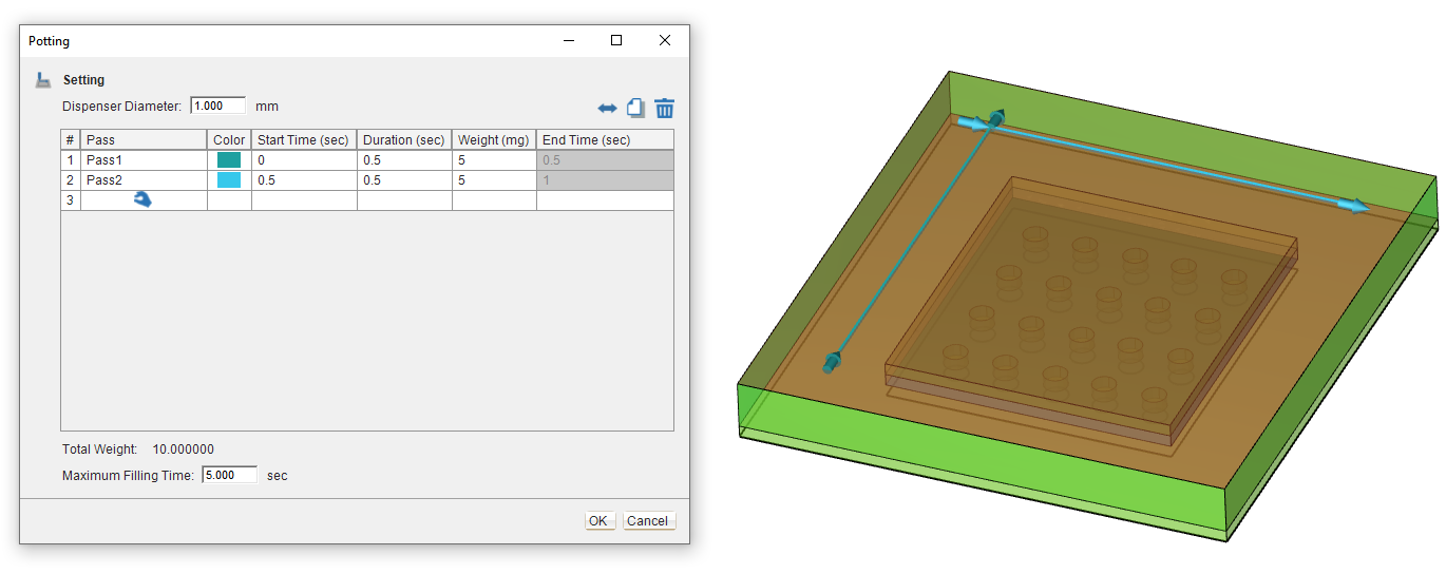Click the swap direction double-arrow icon
The image size is (1446, 574).
tap(607, 108)
